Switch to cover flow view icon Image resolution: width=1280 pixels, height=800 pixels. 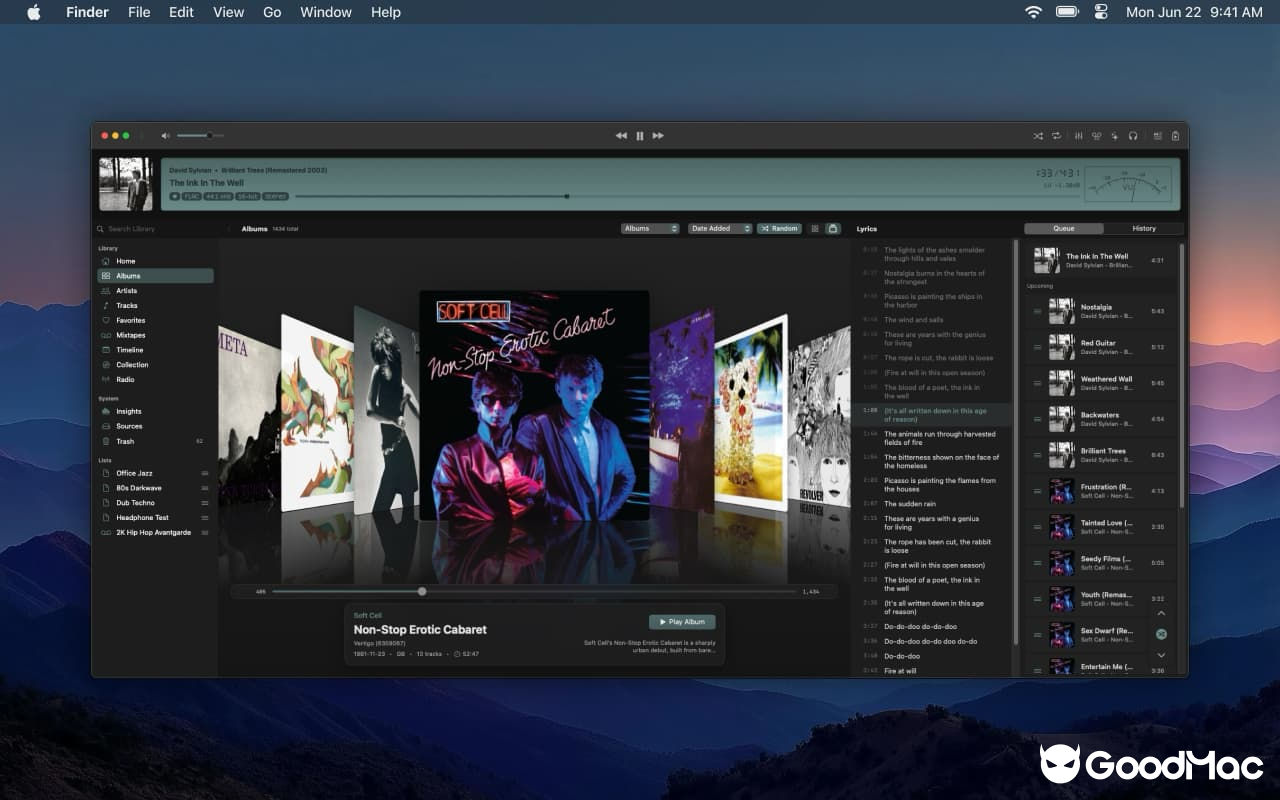pyautogui.click(x=833, y=229)
